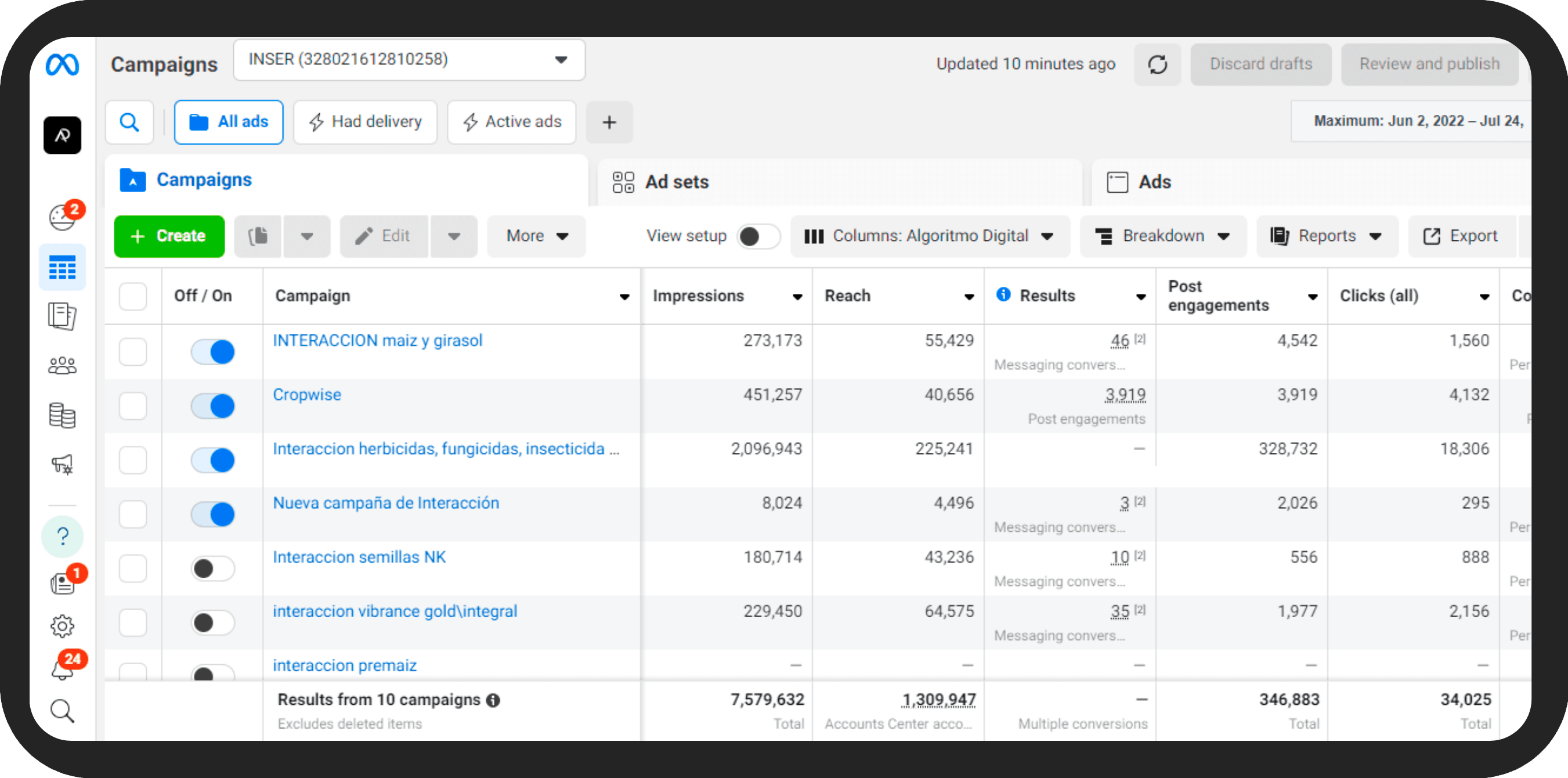
Task: Select the Had delivery filter tab
Action: point(365,122)
